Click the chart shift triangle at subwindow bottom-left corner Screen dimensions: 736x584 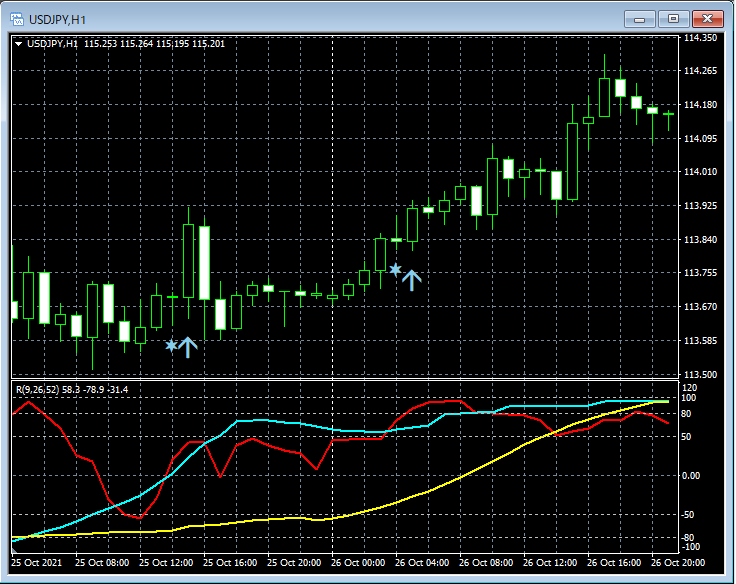pyautogui.click(x=14, y=550)
